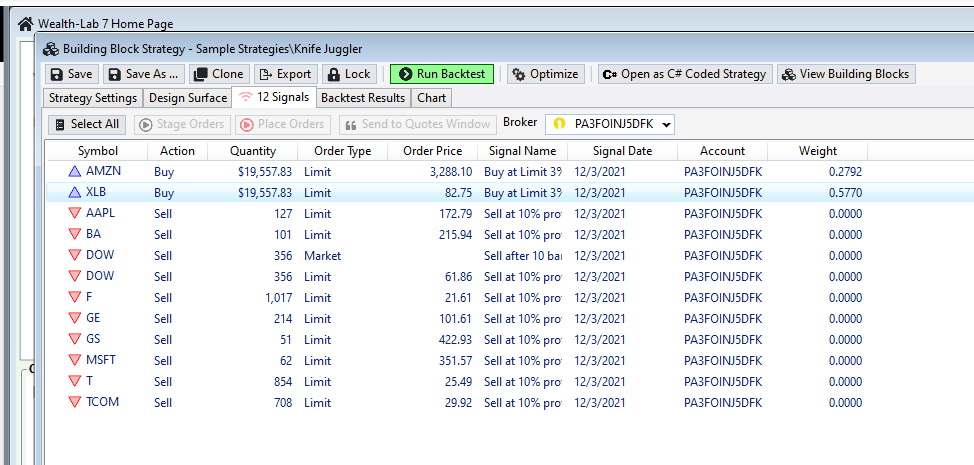Click the 101.61 order price cell

tap(455, 318)
